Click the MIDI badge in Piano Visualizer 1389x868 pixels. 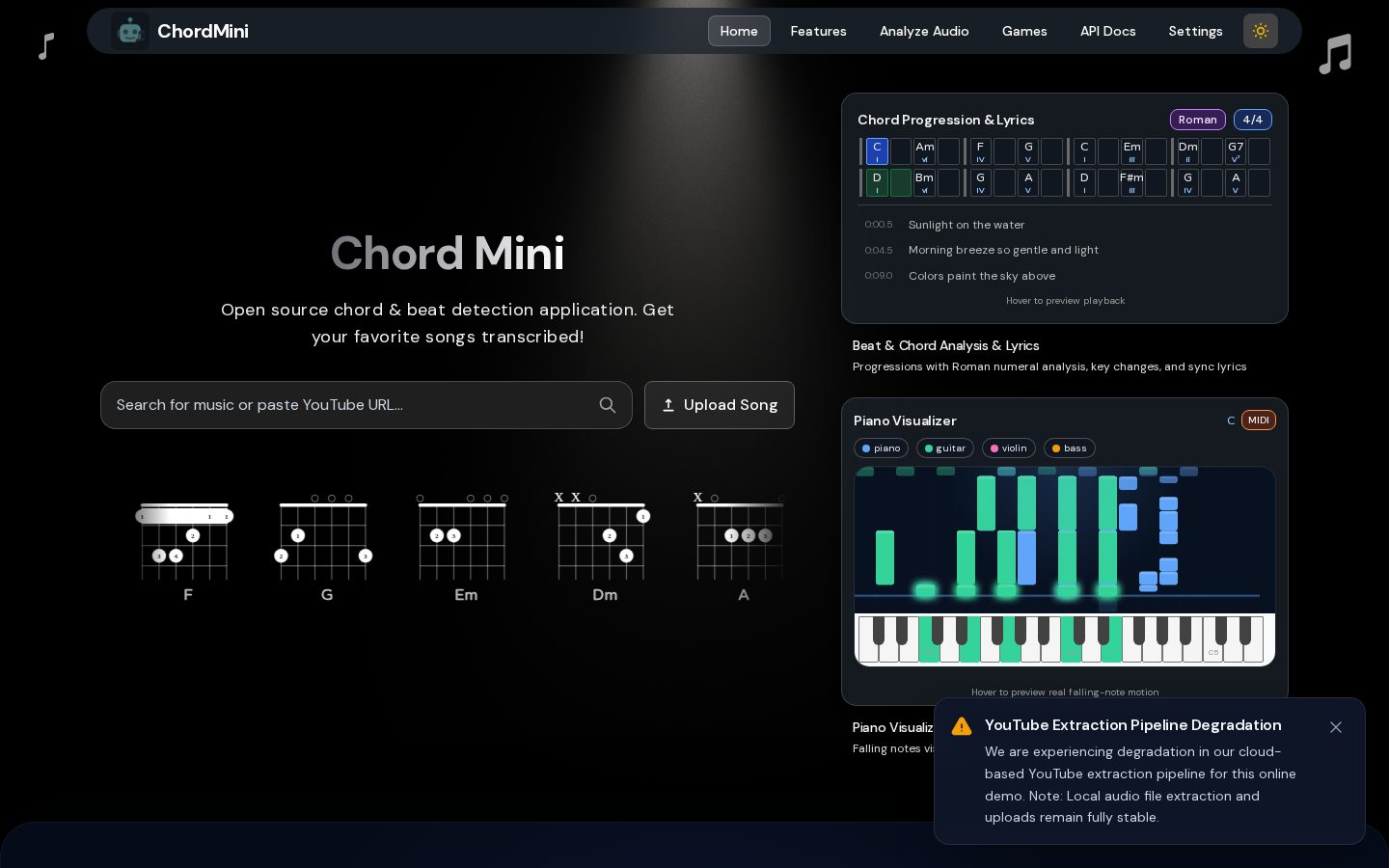pyautogui.click(x=1258, y=420)
